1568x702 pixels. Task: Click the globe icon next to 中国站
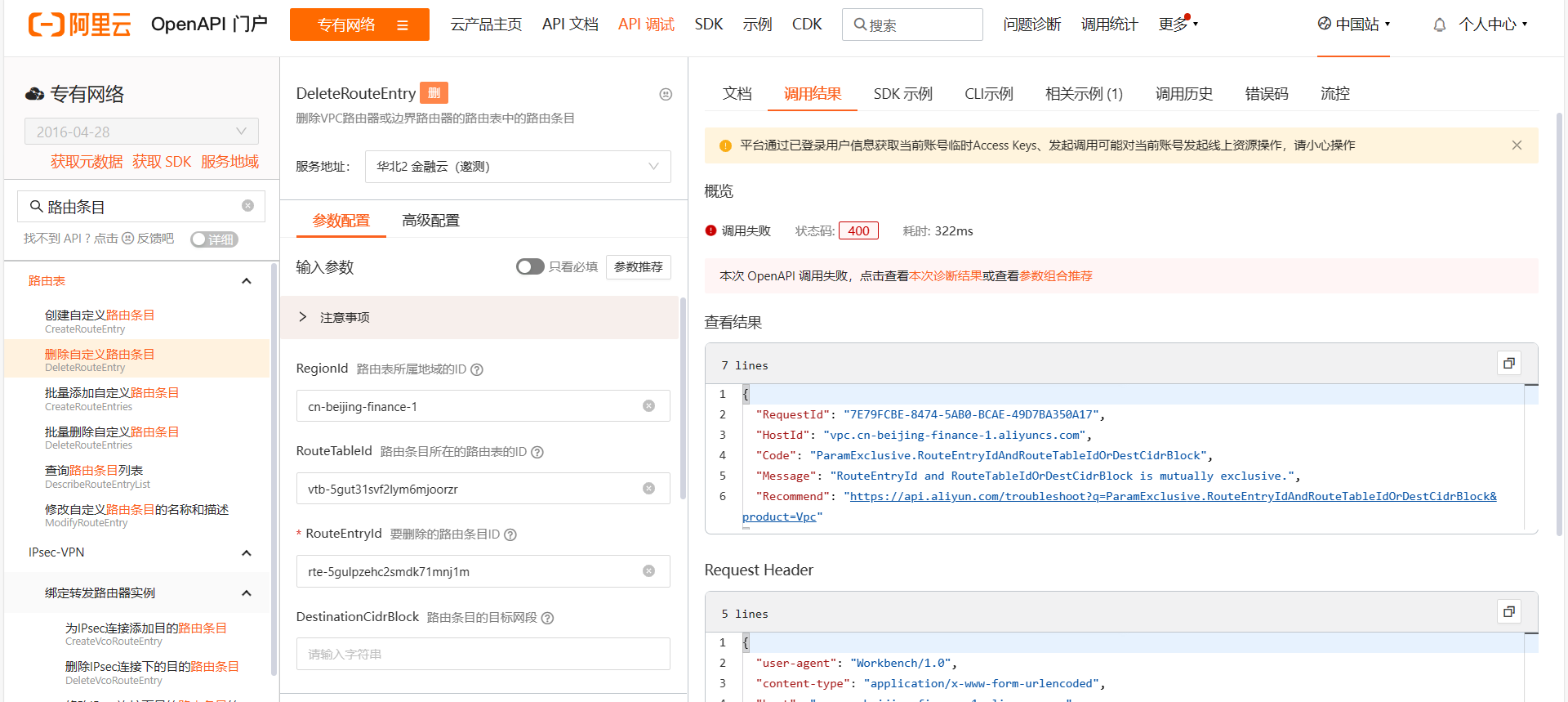pos(1325,24)
